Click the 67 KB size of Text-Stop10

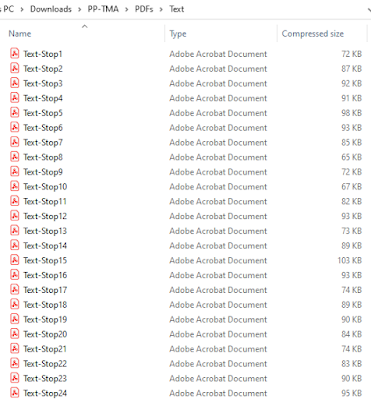[351, 187]
